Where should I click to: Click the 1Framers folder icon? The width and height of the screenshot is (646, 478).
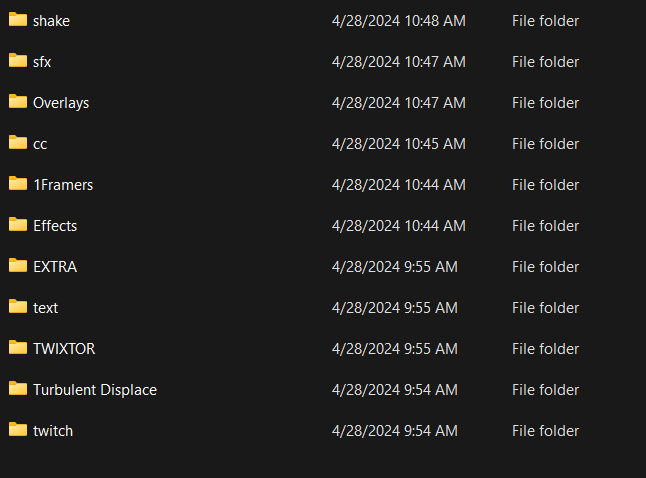18,184
